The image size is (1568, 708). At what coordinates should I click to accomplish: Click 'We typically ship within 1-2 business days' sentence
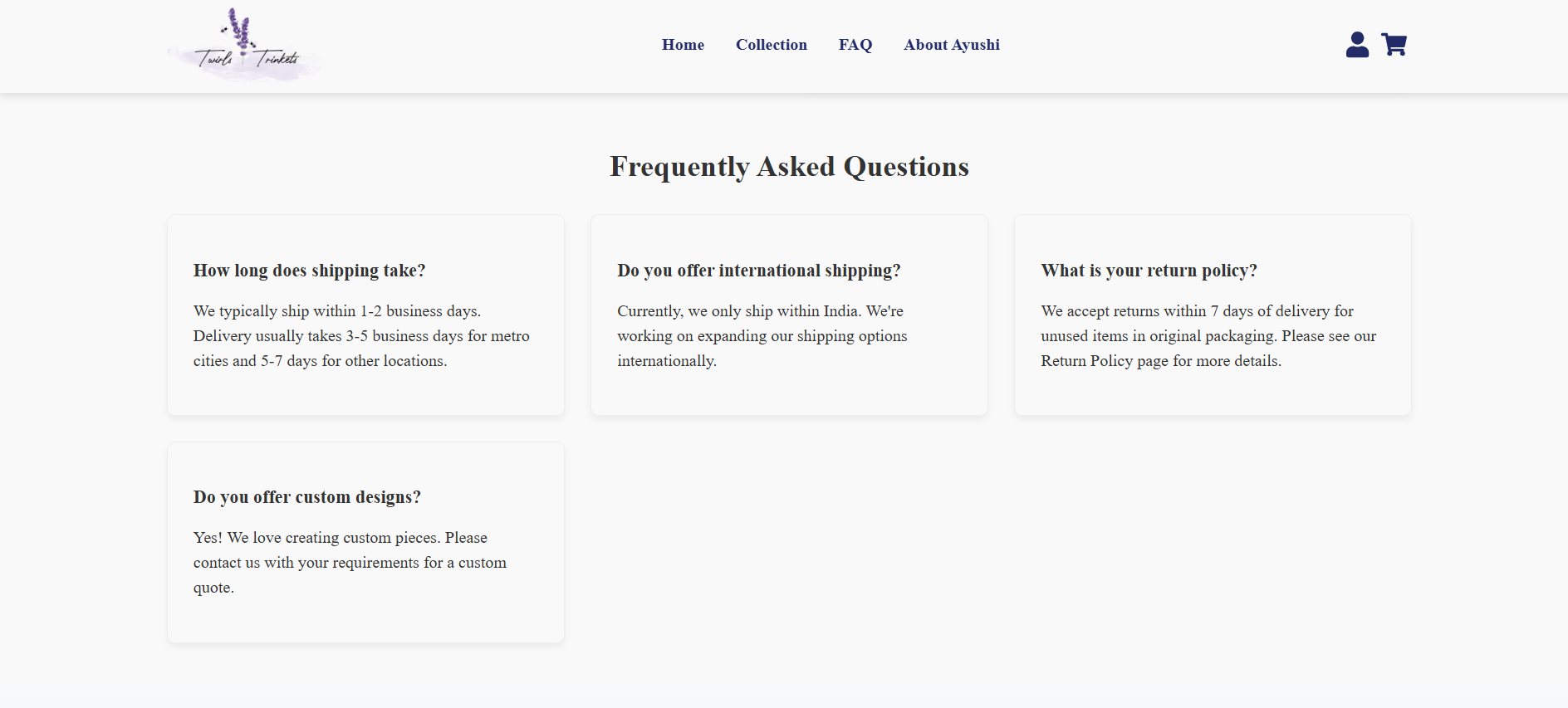336,311
